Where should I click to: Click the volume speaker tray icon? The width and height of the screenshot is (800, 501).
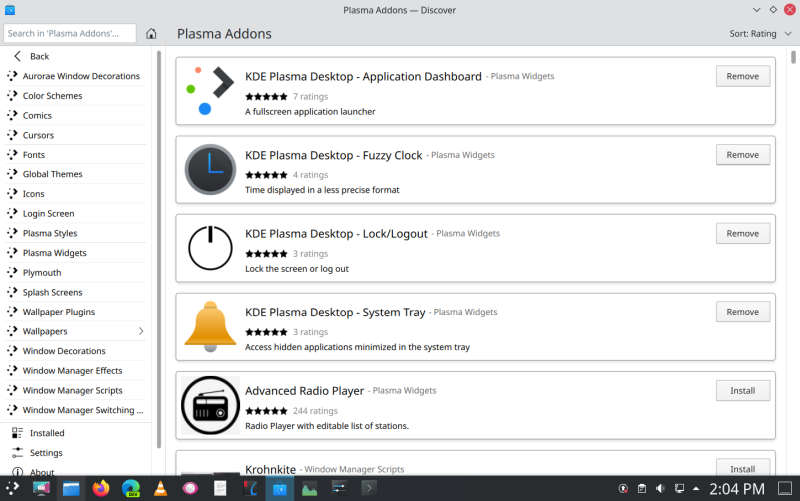(660, 488)
